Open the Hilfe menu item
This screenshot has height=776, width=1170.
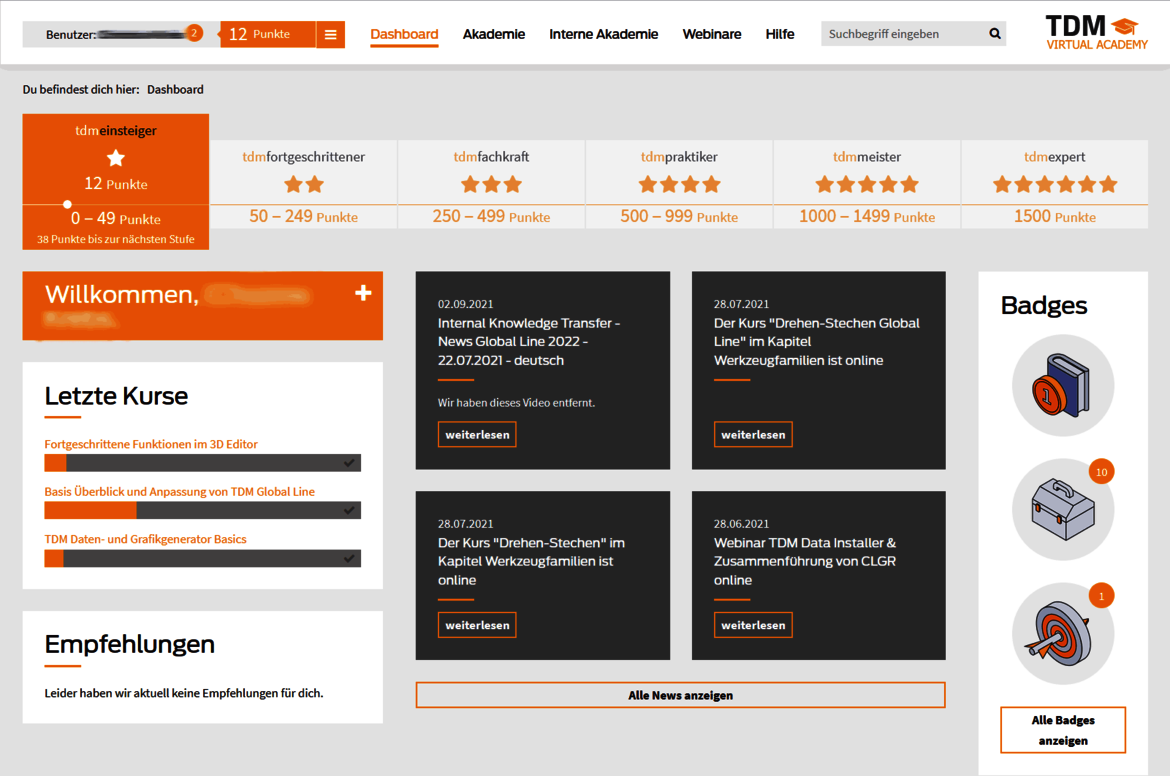(779, 34)
